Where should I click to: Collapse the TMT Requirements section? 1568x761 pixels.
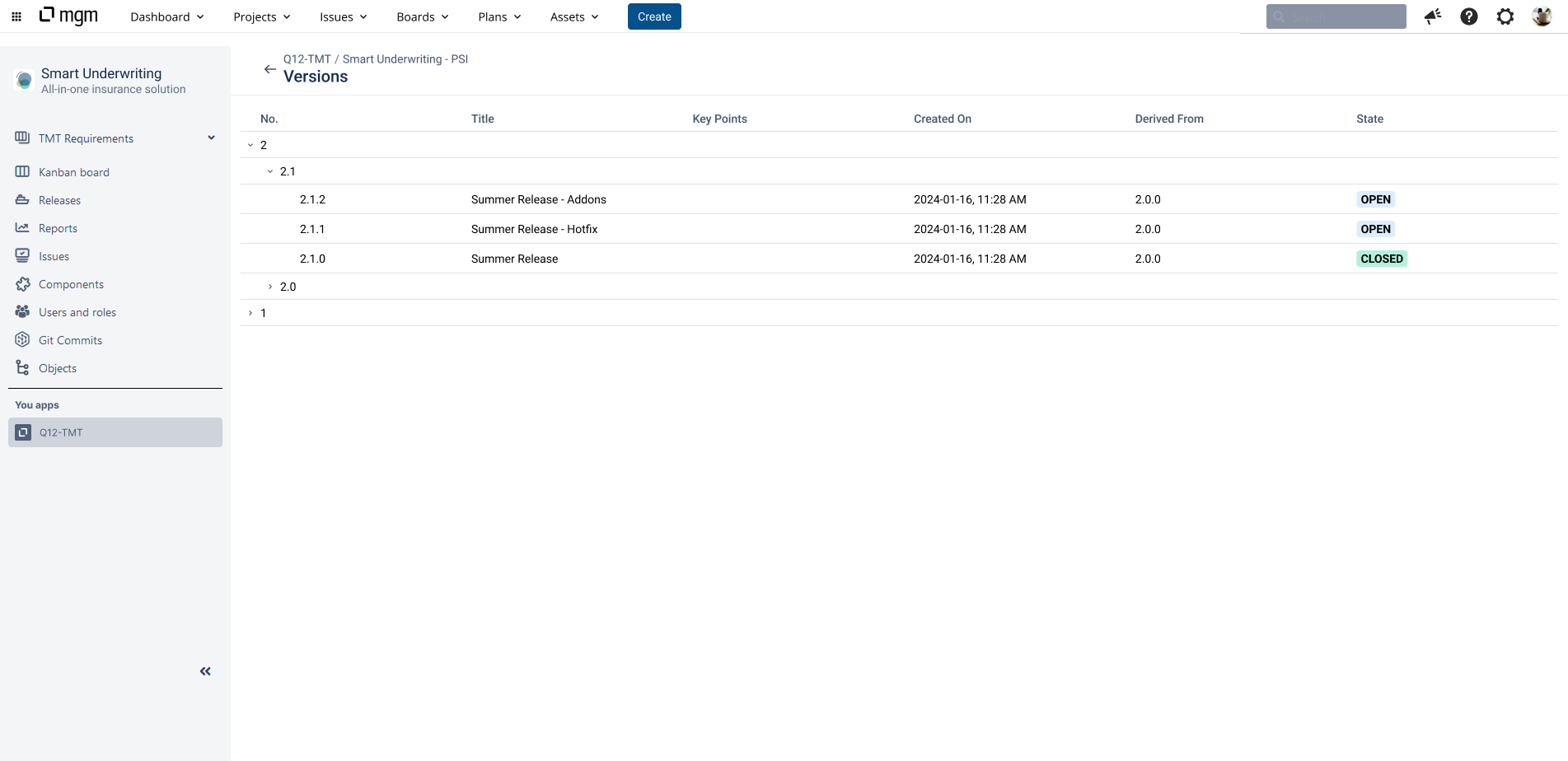[x=211, y=138]
